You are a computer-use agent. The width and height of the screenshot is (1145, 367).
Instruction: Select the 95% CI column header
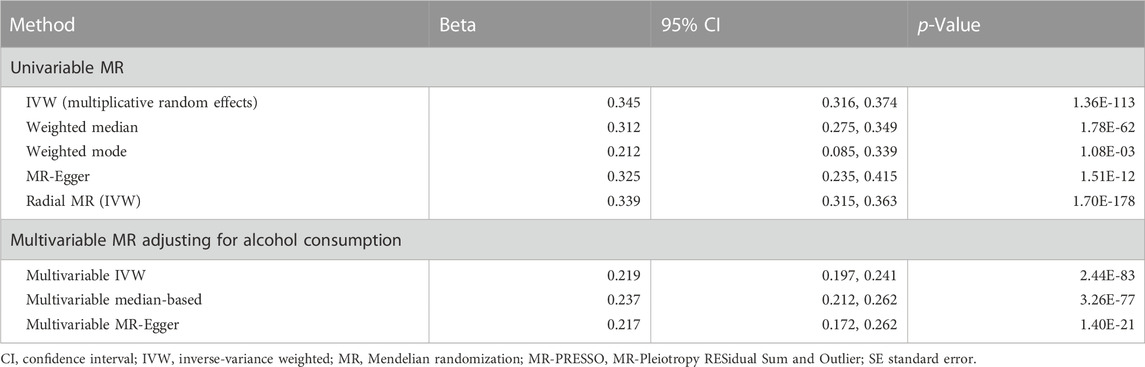[x=688, y=25]
